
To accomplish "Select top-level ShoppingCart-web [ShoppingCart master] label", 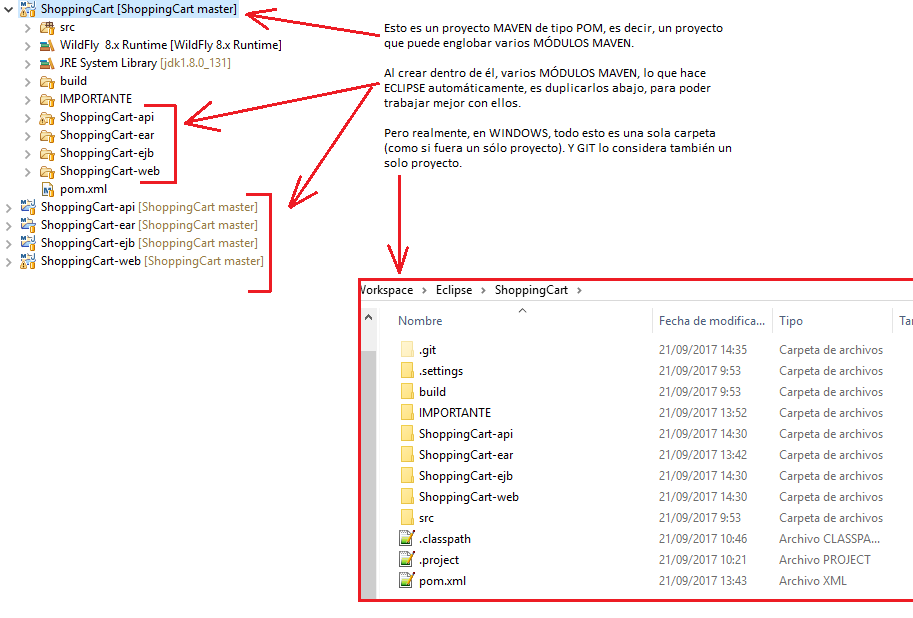I will click(x=152, y=261).
